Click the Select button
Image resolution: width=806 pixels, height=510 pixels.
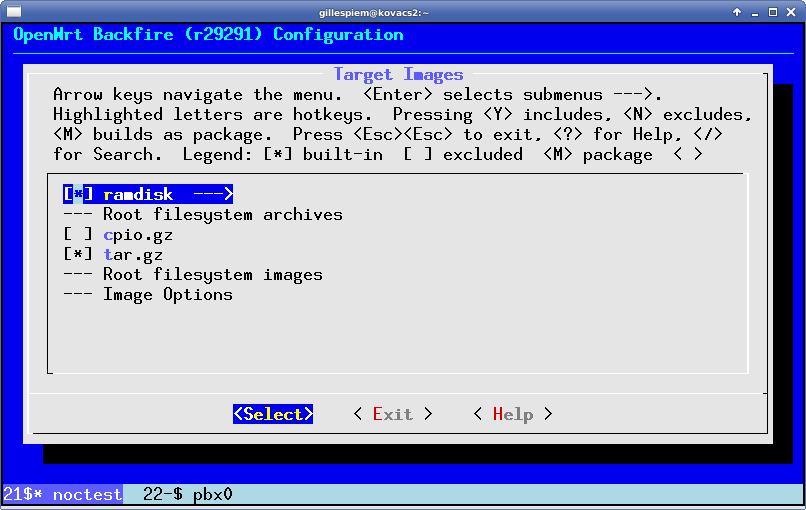click(x=273, y=414)
